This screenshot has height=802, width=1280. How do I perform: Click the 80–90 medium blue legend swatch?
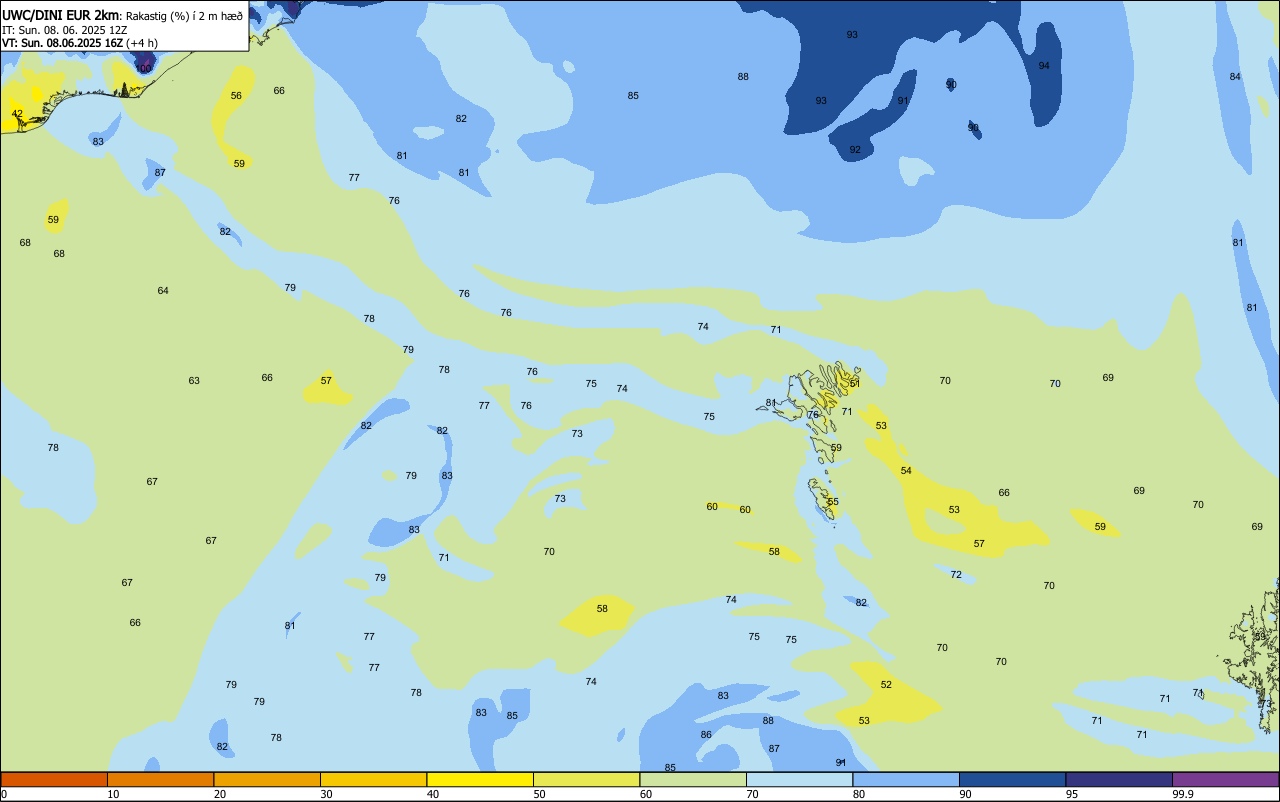click(x=906, y=779)
